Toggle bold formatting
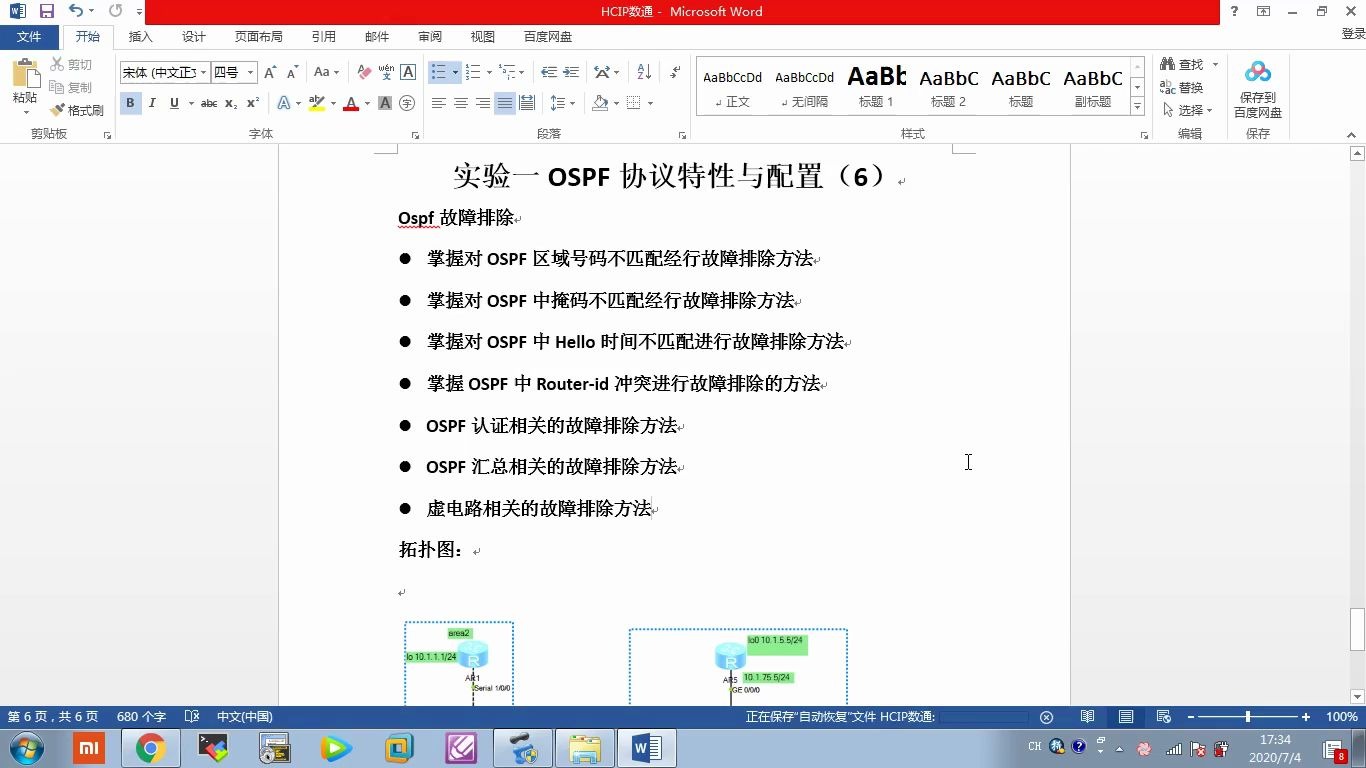Viewport: 1366px width, 768px height. (x=129, y=103)
